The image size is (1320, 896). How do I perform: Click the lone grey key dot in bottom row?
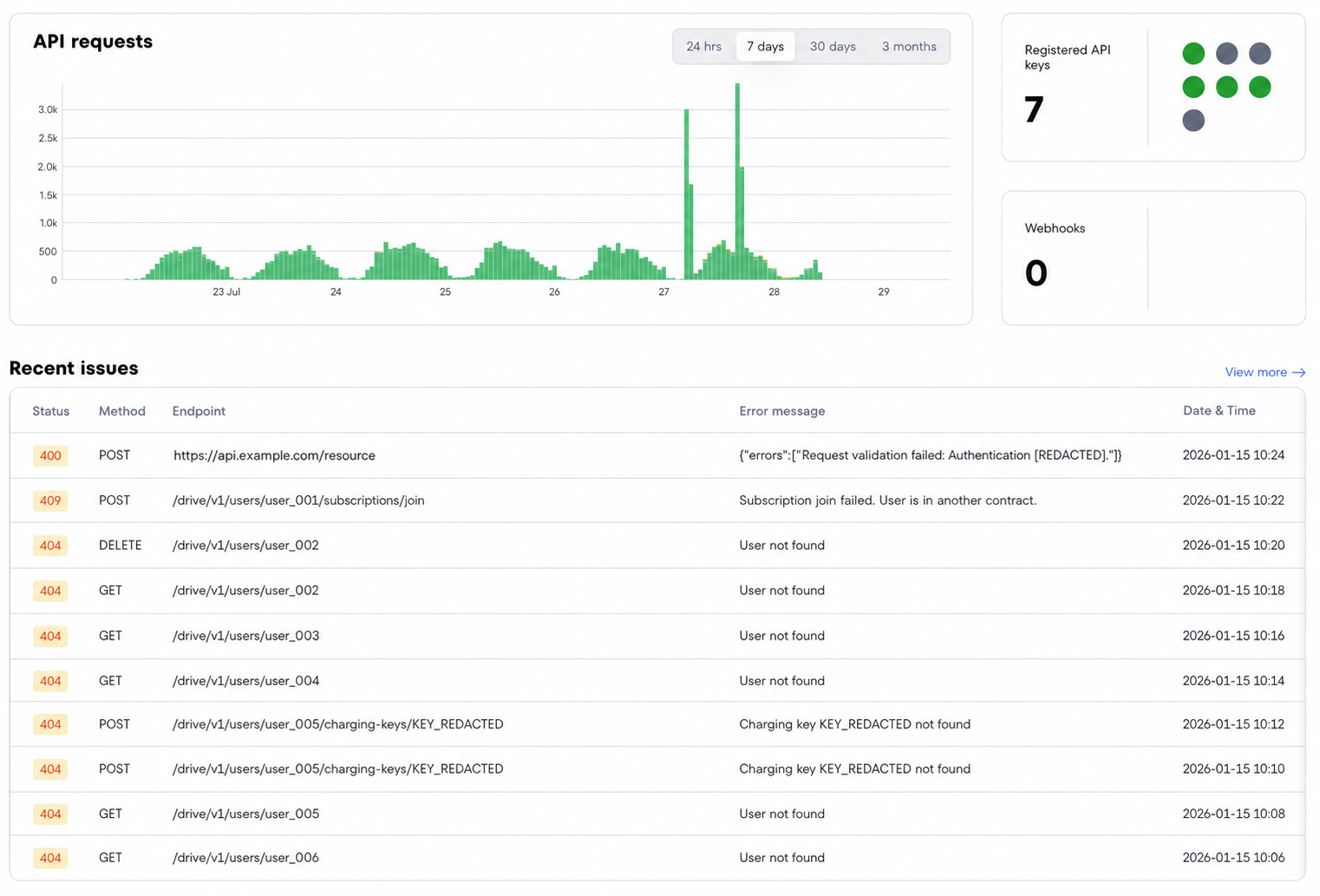(1193, 120)
